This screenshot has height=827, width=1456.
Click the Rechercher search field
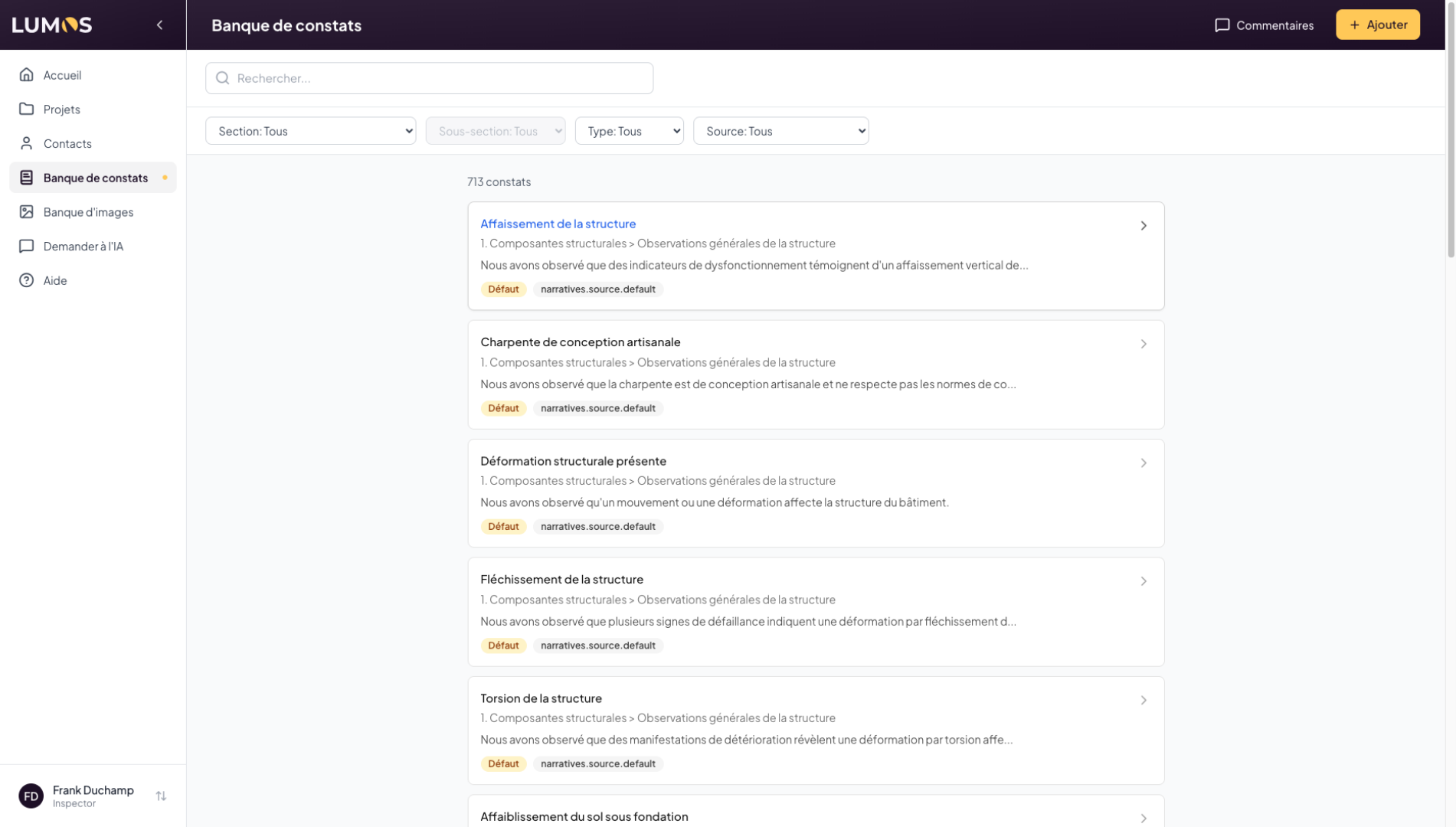click(429, 78)
